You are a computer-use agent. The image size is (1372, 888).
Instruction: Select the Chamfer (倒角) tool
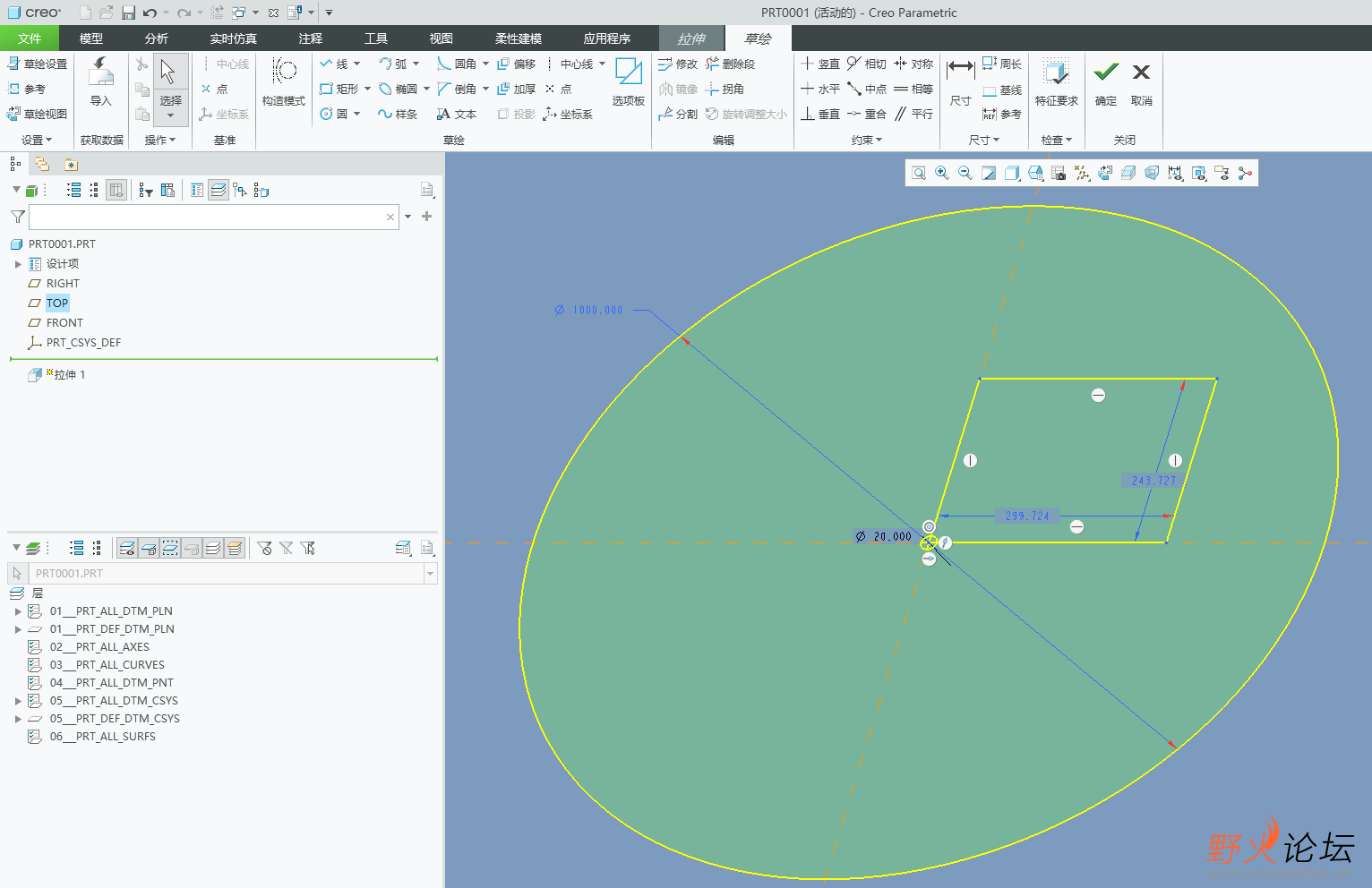coord(457,89)
